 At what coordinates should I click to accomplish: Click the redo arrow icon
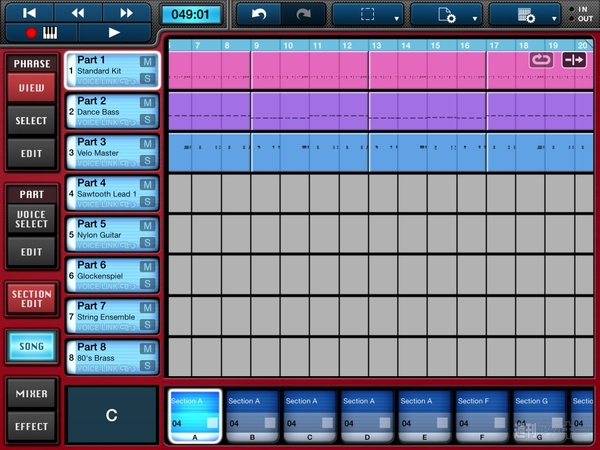click(305, 14)
